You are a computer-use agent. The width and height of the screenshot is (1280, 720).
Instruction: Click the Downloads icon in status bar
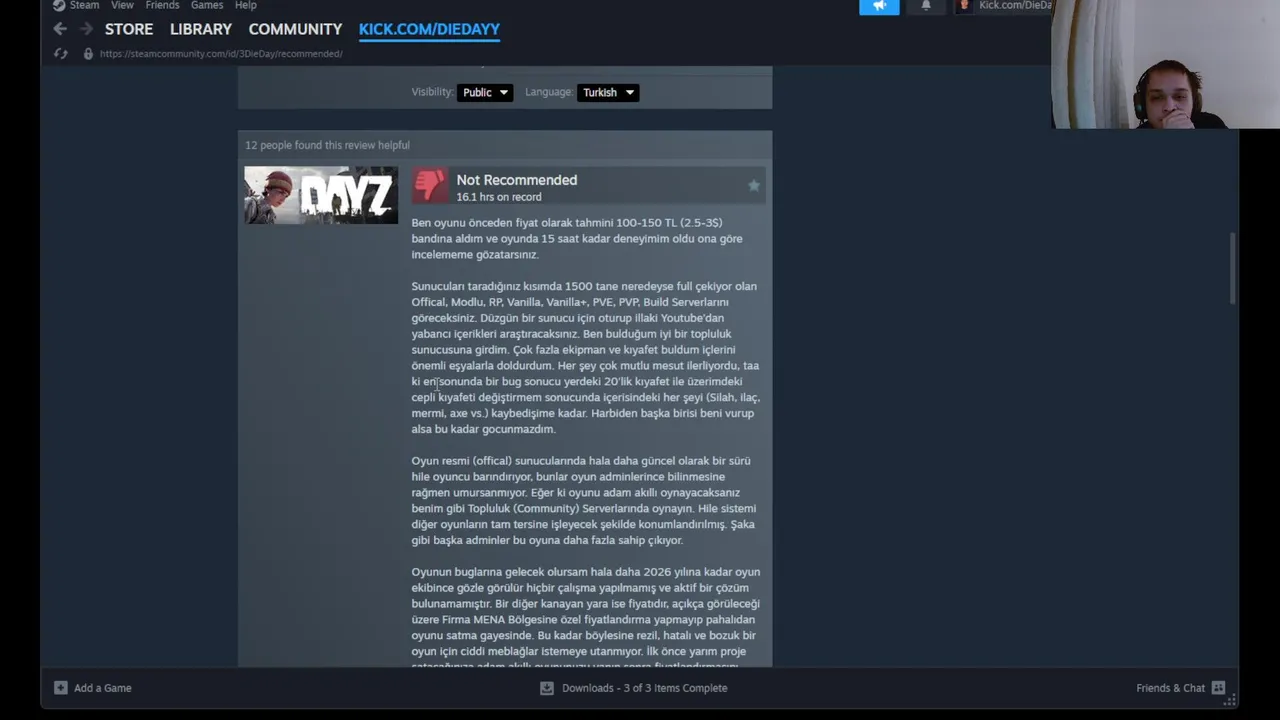(x=547, y=688)
